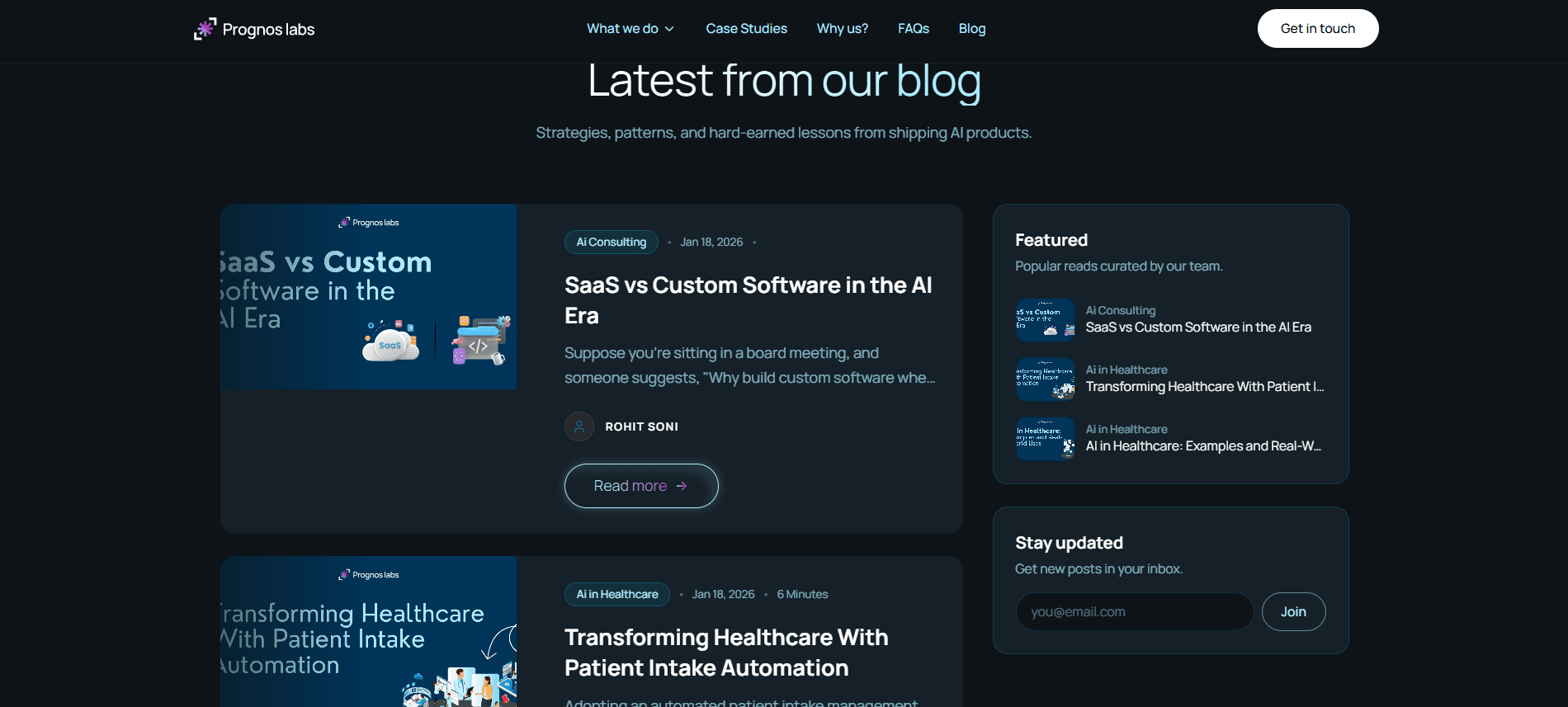Open the Case Studies menu item
Viewport: 1568px width, 707px height.
coord(746,29)
